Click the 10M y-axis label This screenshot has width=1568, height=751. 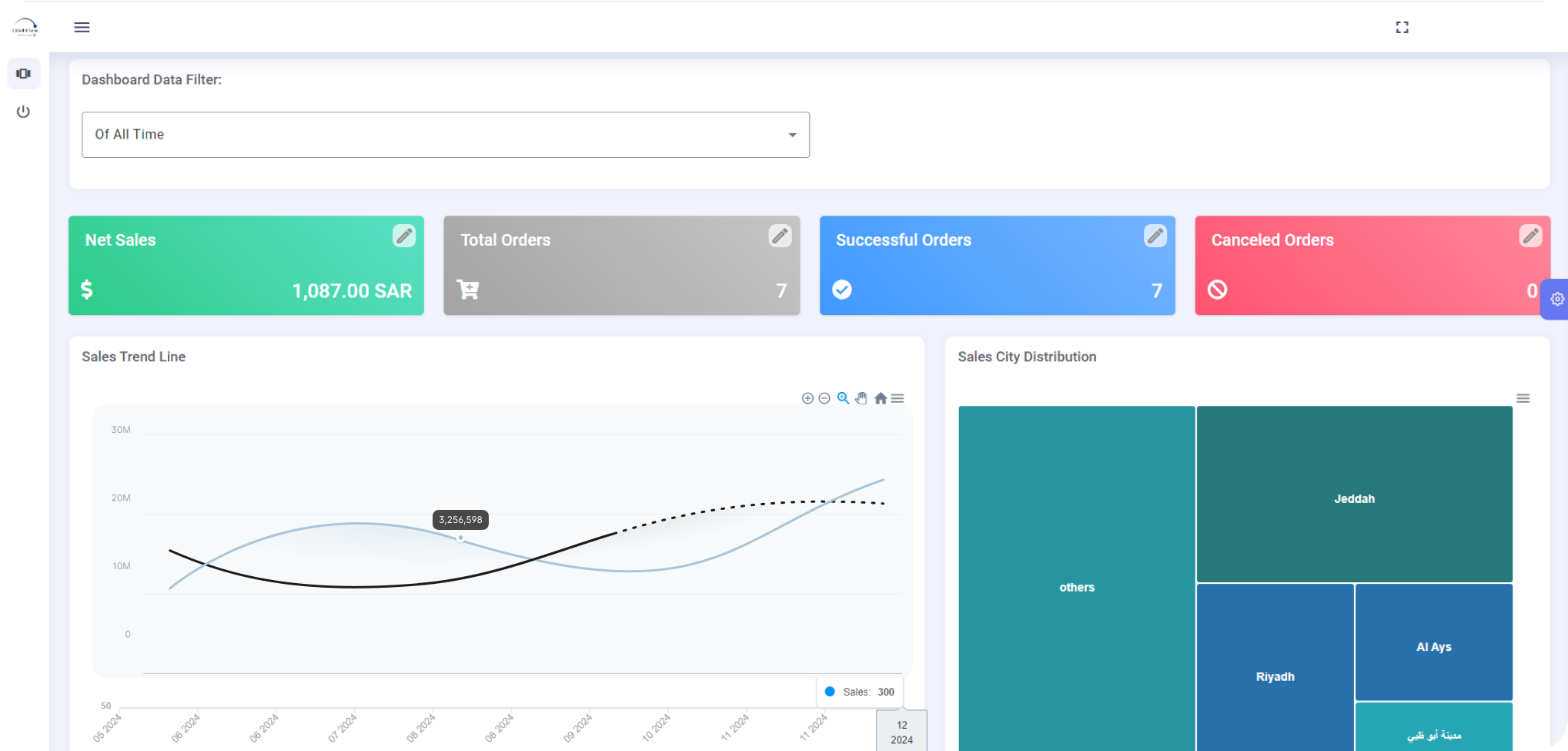(x=121, y=566)
